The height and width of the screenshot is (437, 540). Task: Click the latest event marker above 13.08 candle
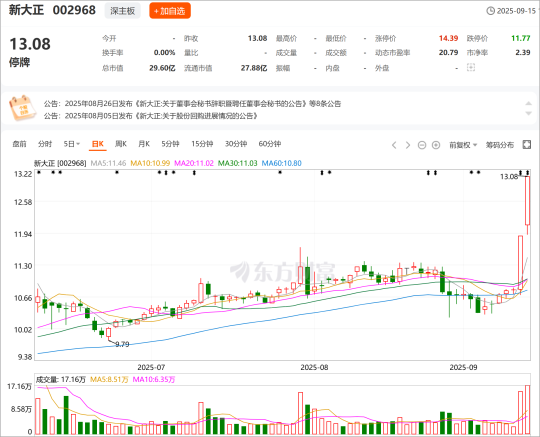527,172
